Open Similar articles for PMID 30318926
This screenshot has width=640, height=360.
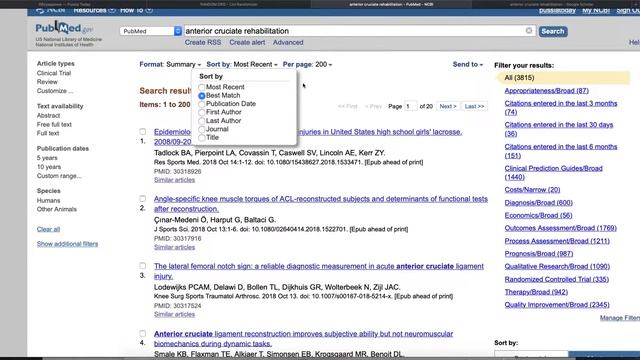(x=174, y=180)
